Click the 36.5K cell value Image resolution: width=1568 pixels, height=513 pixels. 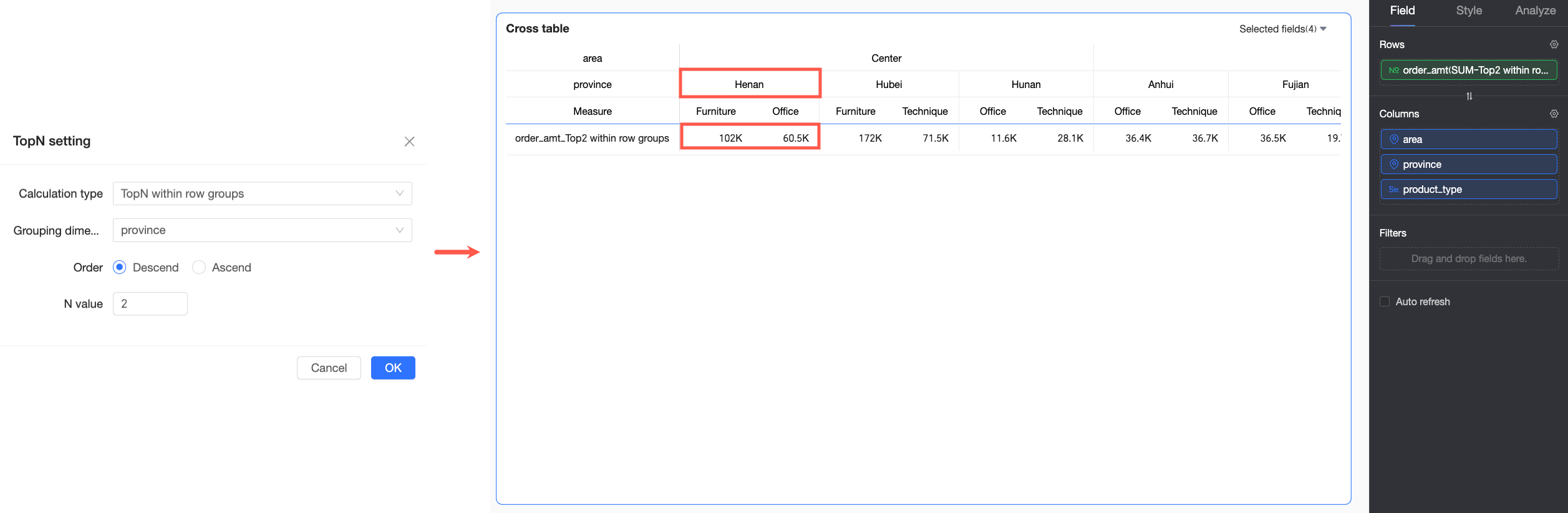pyautogui.click(x=1273, y=138)
